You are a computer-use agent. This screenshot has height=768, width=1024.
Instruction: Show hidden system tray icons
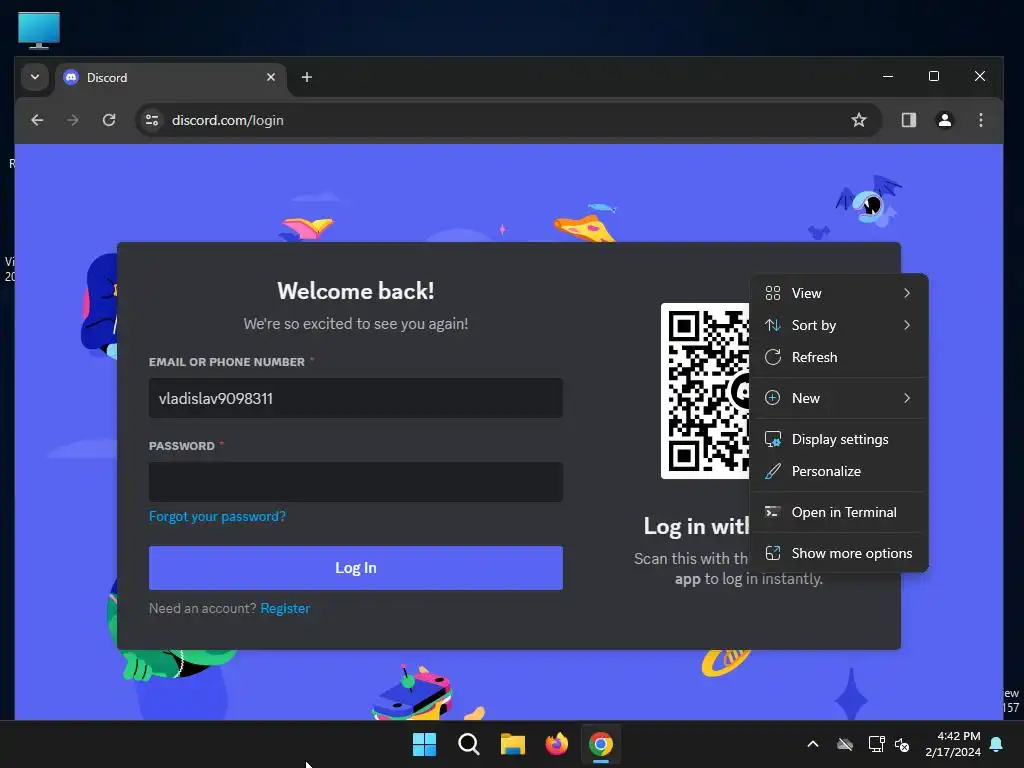click(x=813, y=744)
